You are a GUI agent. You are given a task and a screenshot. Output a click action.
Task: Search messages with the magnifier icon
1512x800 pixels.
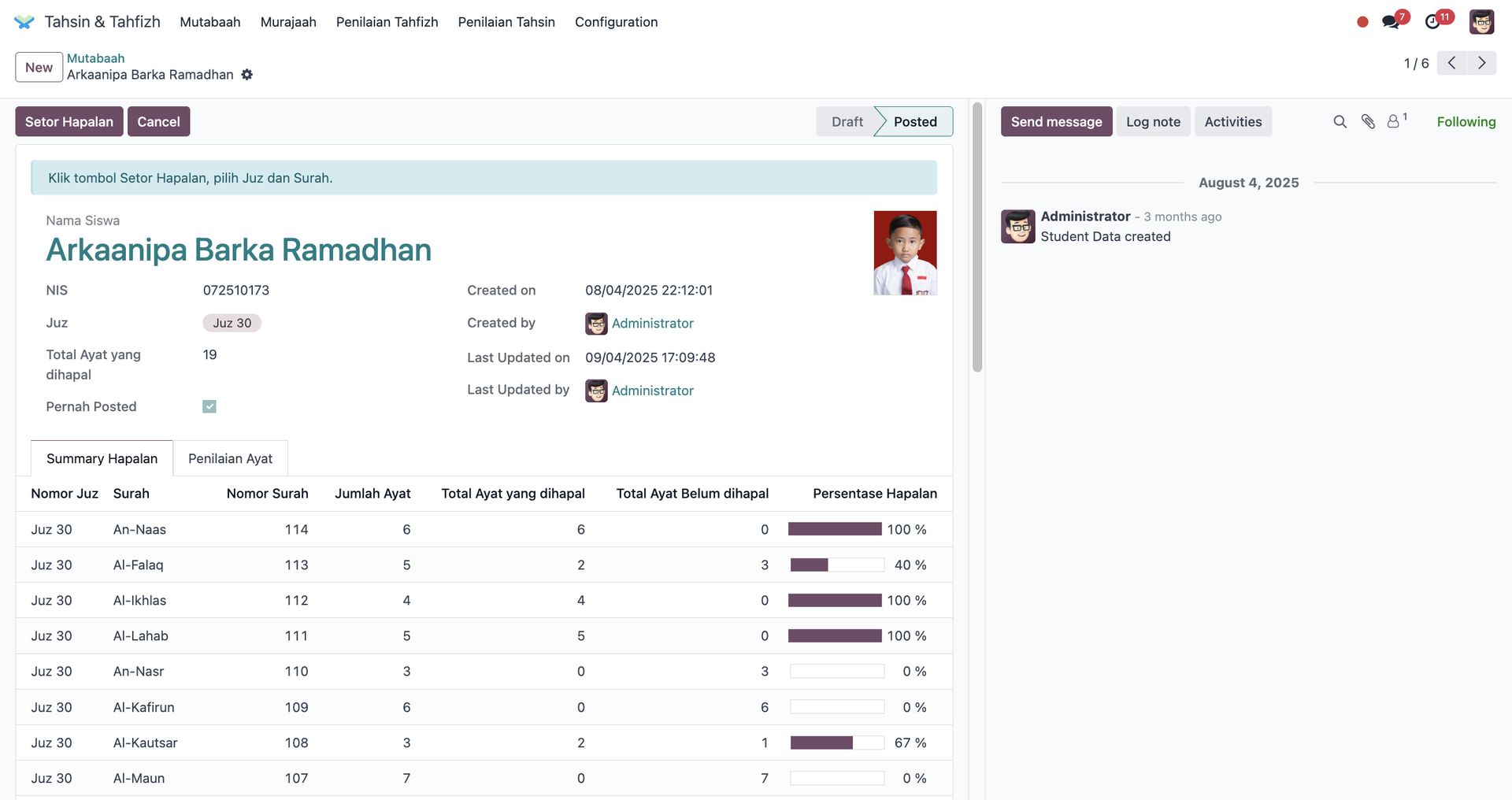click(1340, 122)
